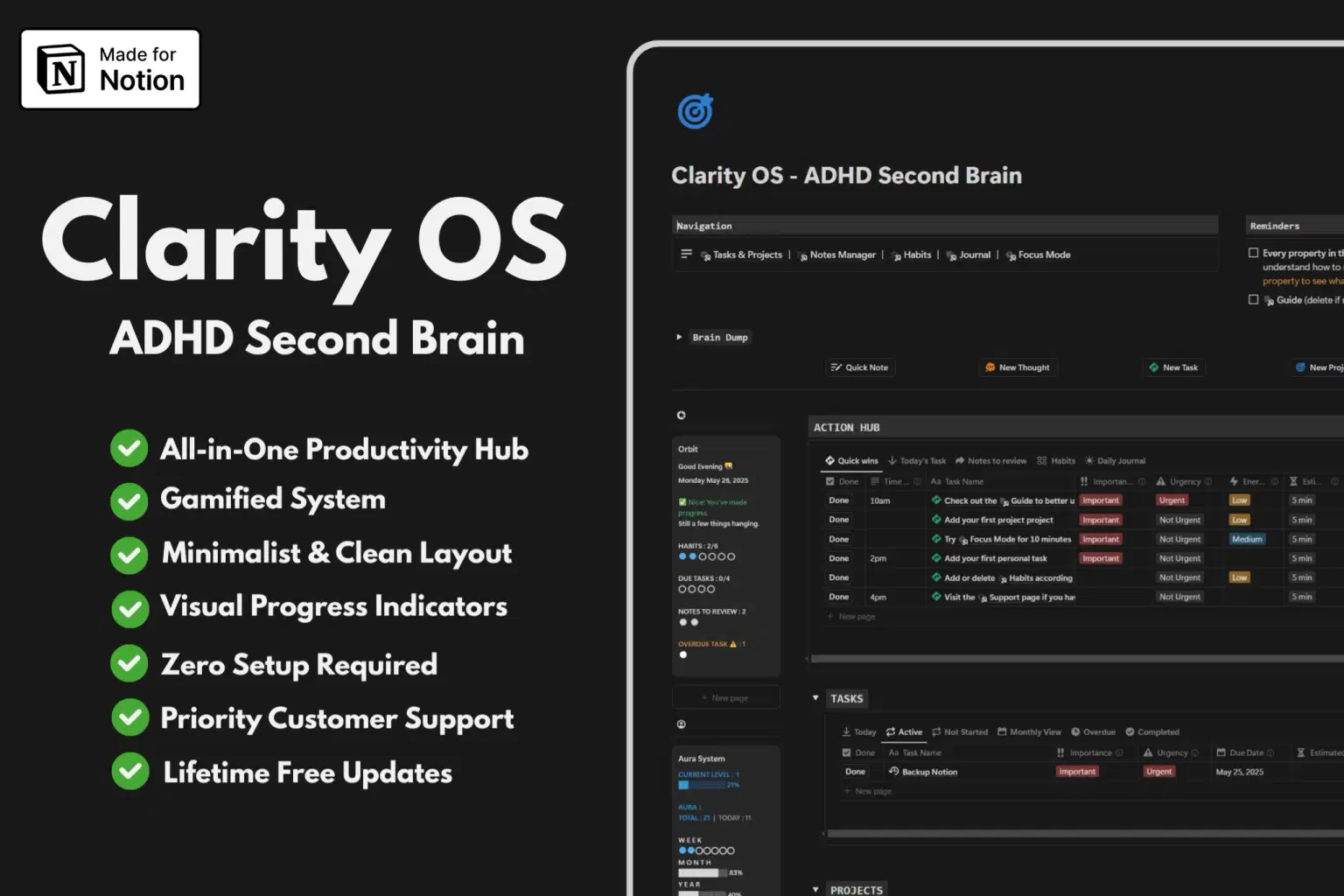Collapse the PROJECTS section
This screenshot has height=896, width=1344.
pyautogui.click(x=815, y=889)
